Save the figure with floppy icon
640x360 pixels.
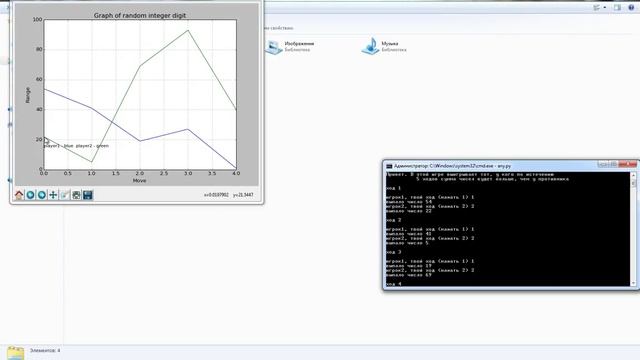[x=87, y=195]
